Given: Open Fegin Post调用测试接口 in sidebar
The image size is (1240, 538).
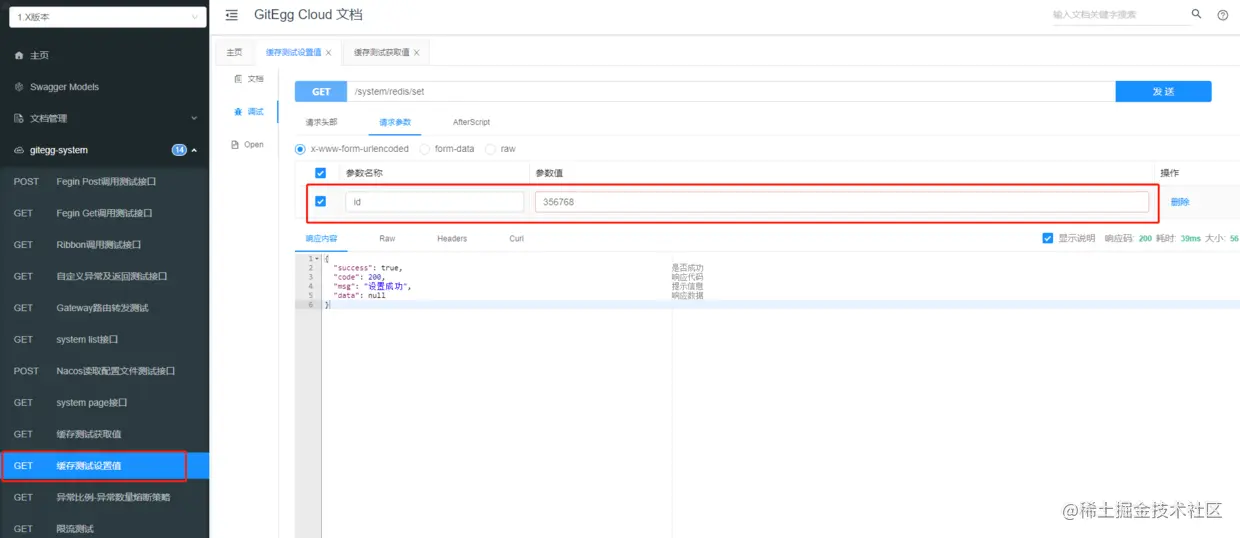Looking at the screenshot, I should point(105,182).
